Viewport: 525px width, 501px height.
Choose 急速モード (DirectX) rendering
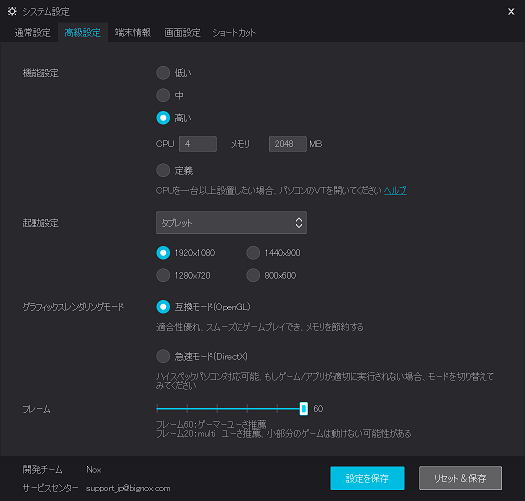(x=163, y=356)
